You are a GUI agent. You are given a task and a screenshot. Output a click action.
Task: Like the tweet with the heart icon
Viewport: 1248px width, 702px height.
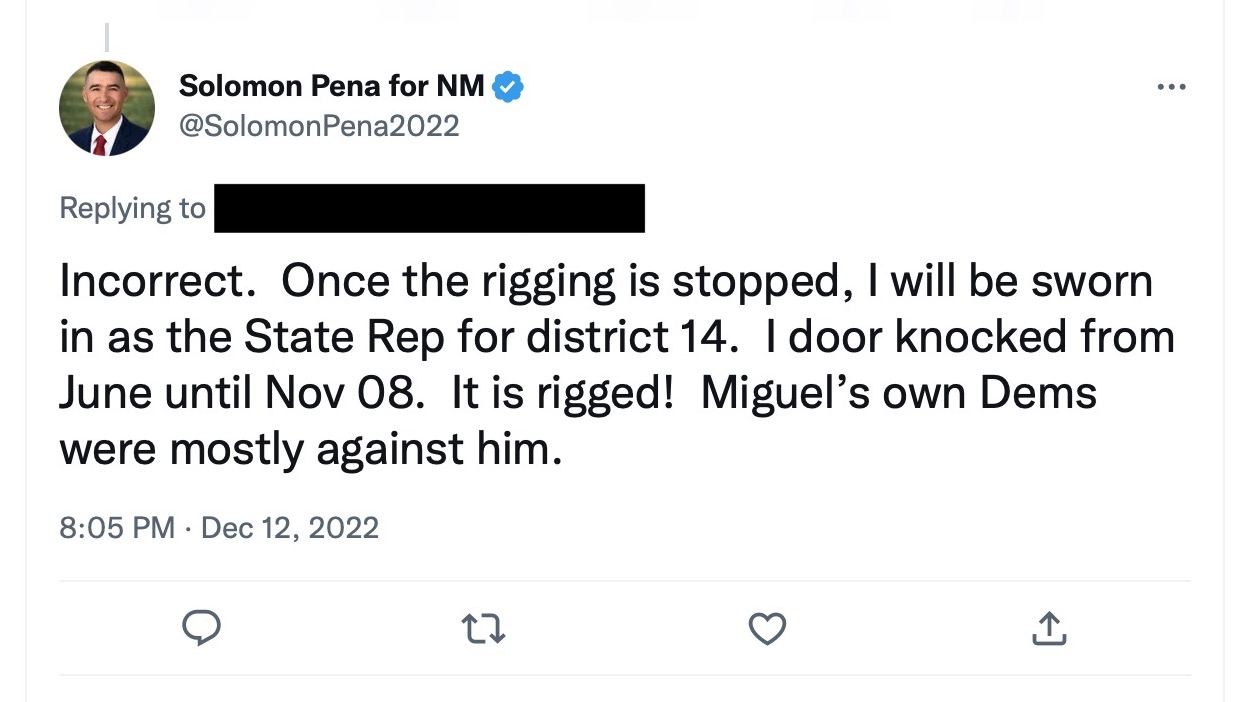coord(767,628)
